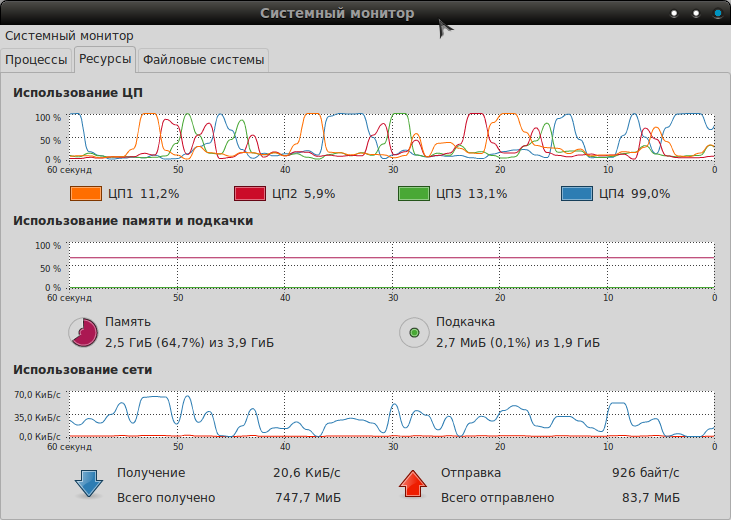
Task: Click the orange ЦП1 color swatch
Action: tap(86, 194)
